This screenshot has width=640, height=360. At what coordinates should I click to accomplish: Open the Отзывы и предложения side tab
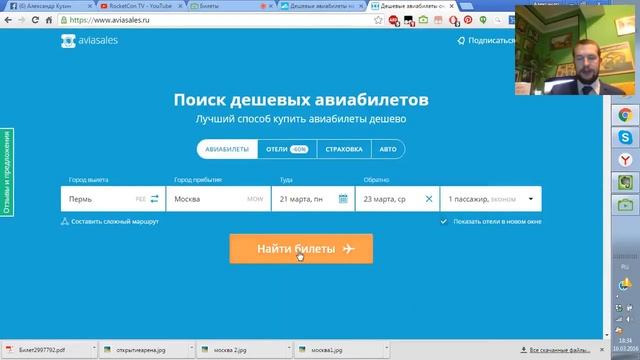coord(7,172)
